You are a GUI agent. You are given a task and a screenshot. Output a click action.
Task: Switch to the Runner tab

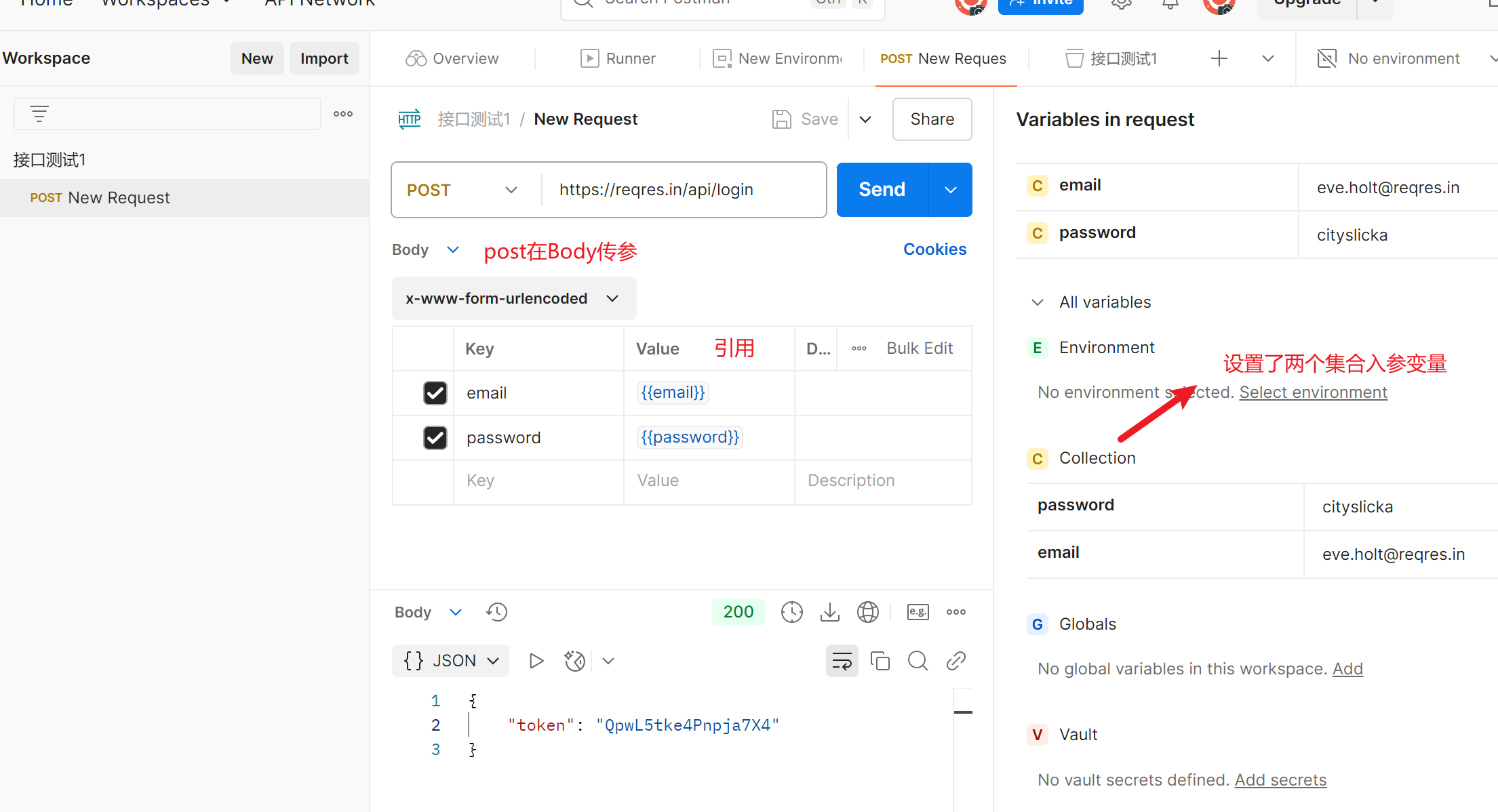pos(618,59)
